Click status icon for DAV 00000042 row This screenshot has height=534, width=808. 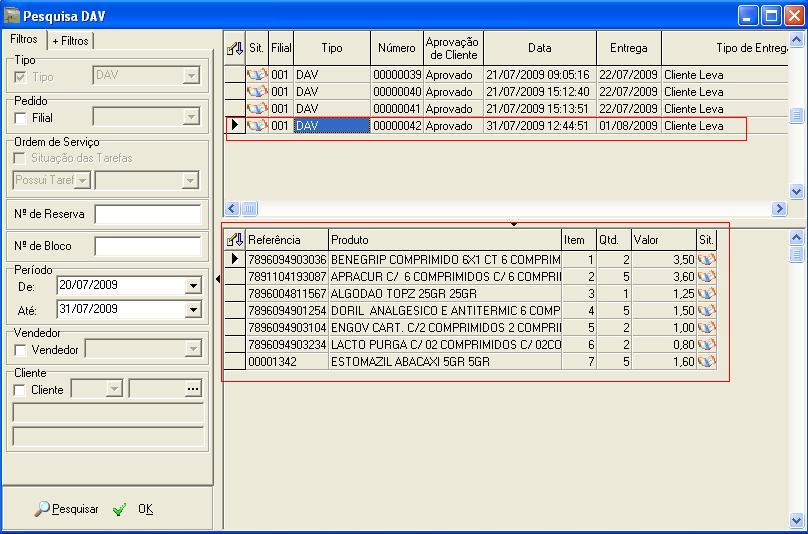click(257, 126)
